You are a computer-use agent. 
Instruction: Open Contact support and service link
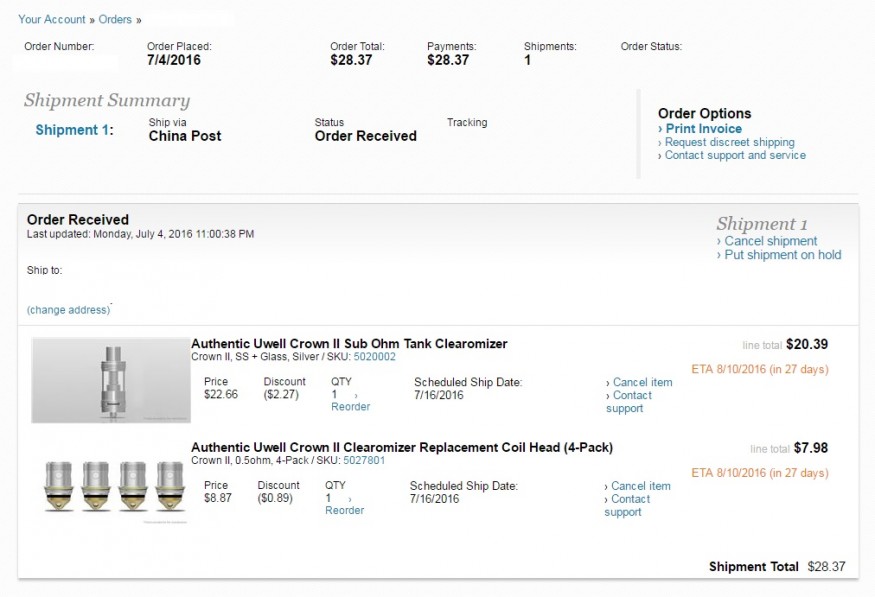[735, 155]
